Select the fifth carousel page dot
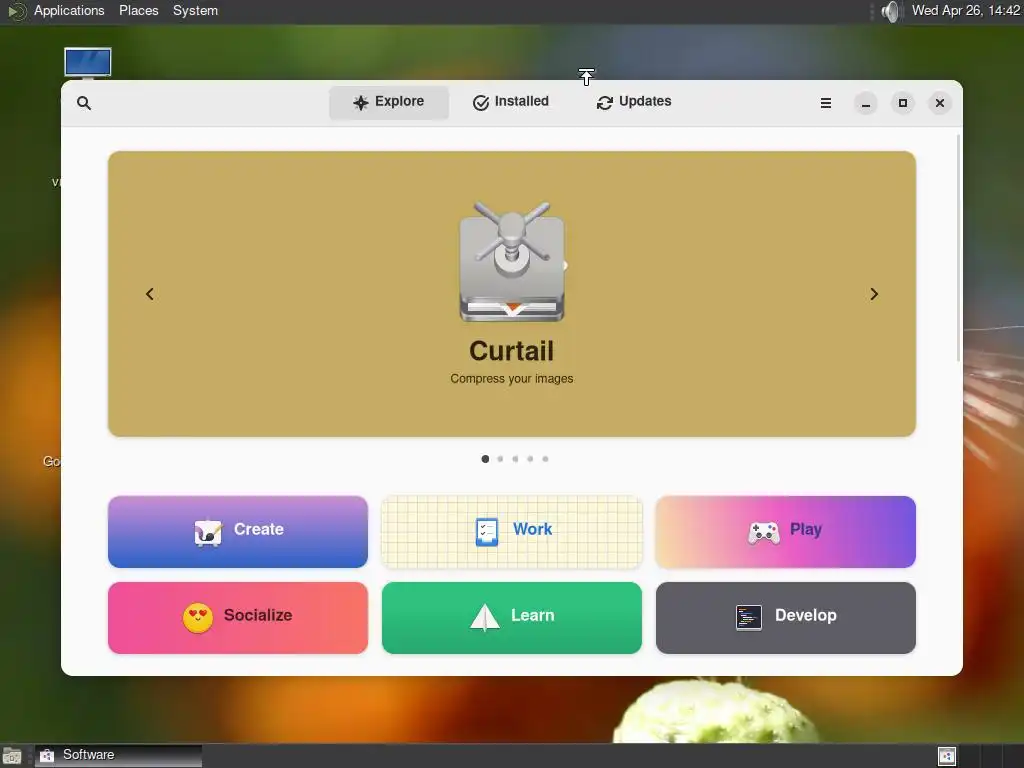 coord(545,459)
